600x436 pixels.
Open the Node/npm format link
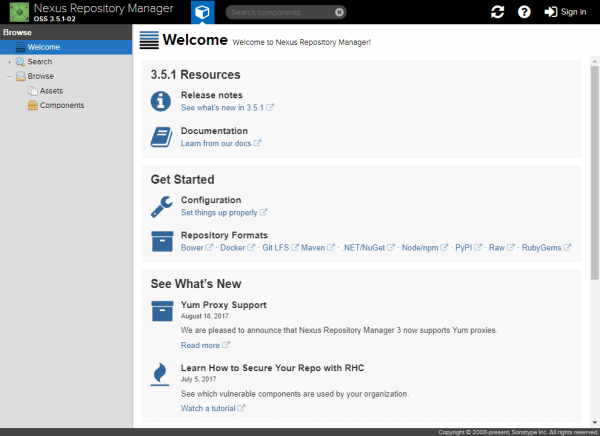(424, 248)
